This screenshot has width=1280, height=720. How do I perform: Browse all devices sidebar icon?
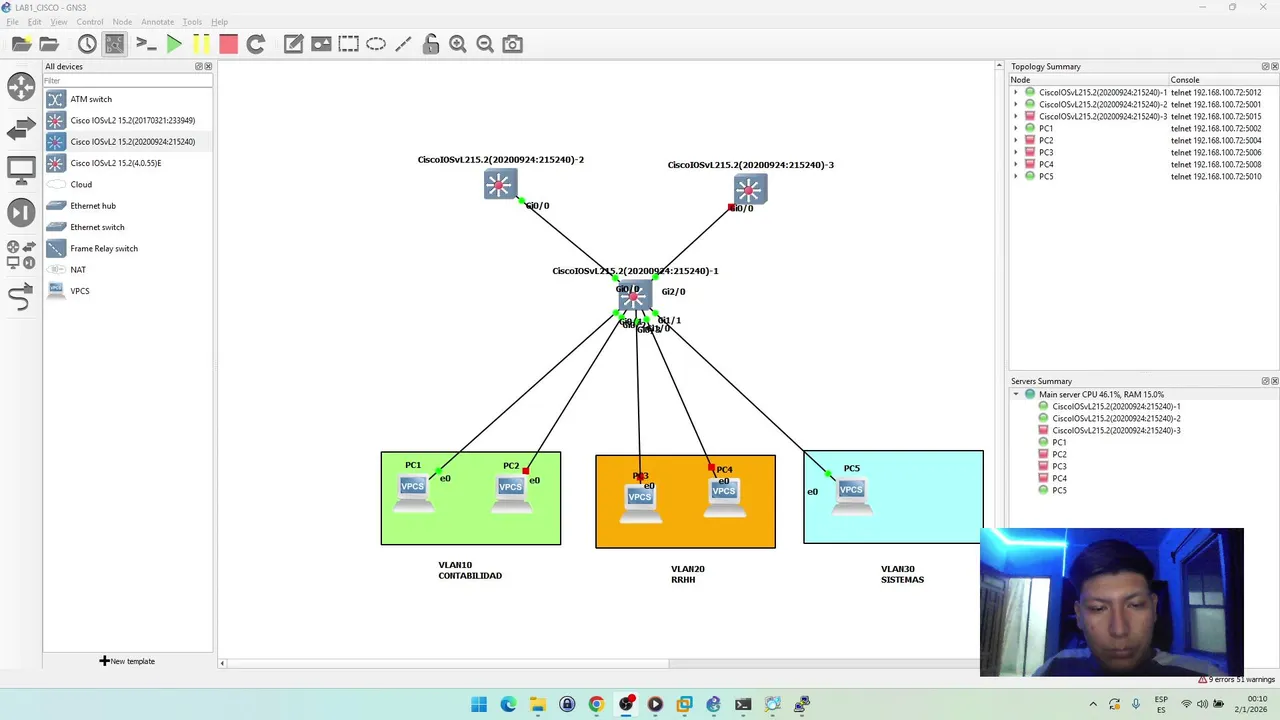[21, 254]
